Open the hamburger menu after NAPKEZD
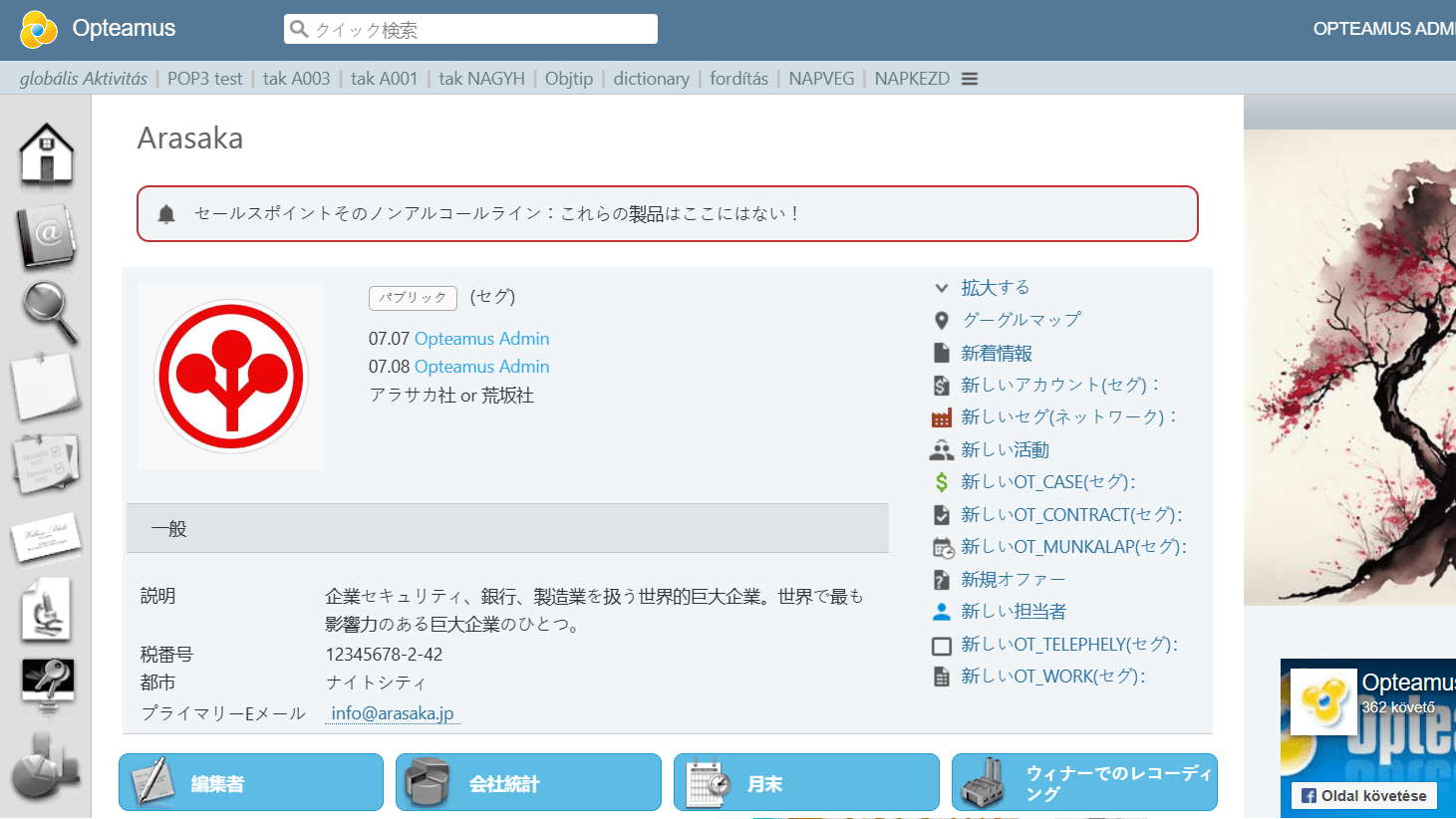 pyautogui.click(x=970, y=79)
